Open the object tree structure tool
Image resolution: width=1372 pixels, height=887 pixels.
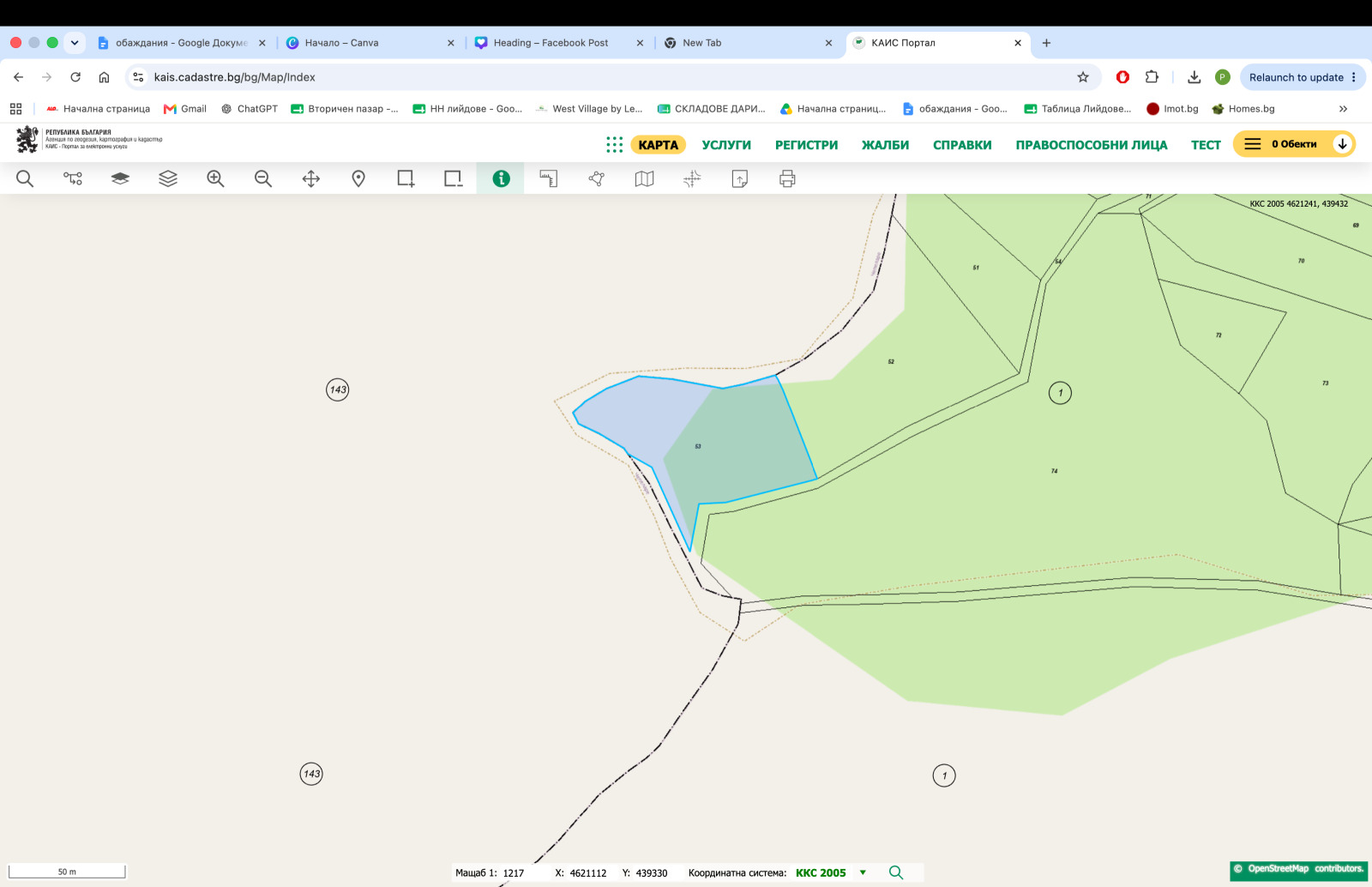(73, 178)
